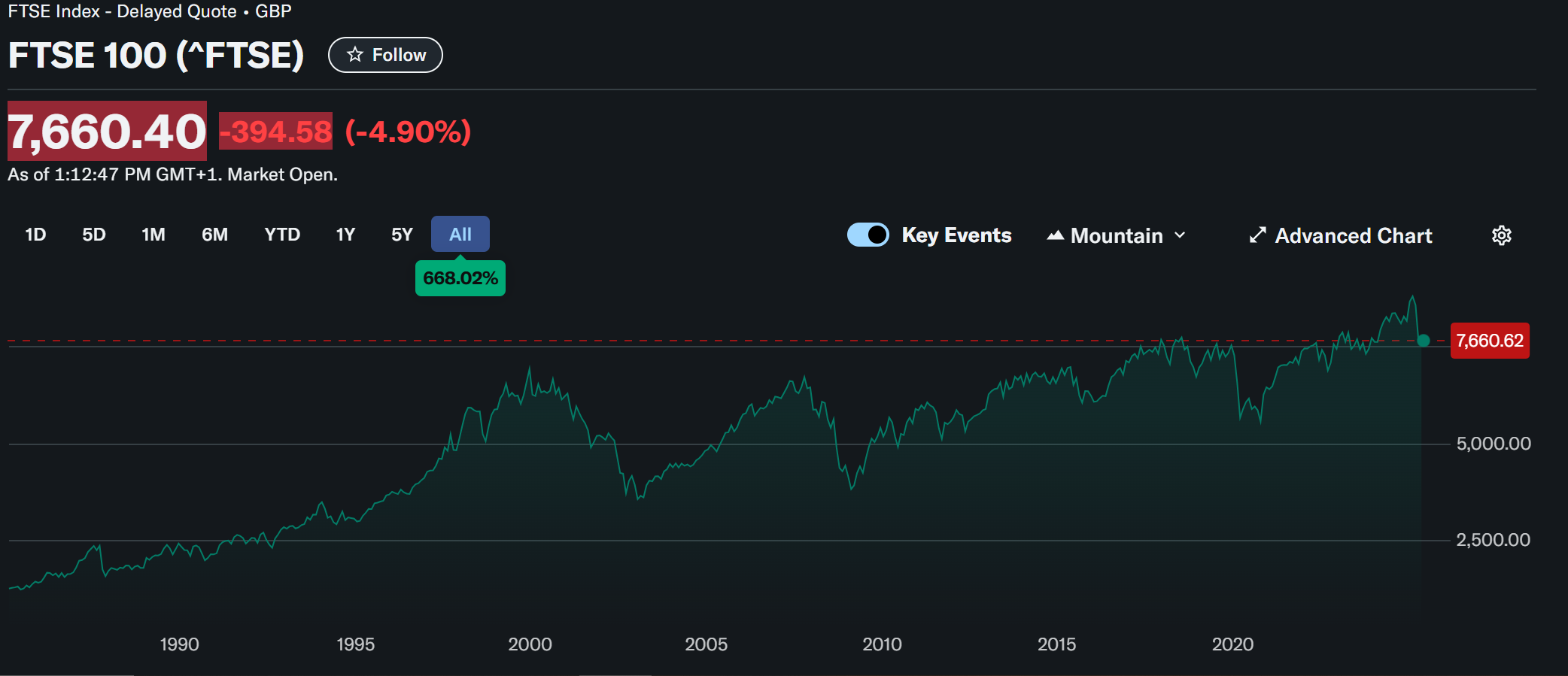This screenshot has width=1568, height=676.
Task: Choose the 5Y time range
Action: point(402,235)
